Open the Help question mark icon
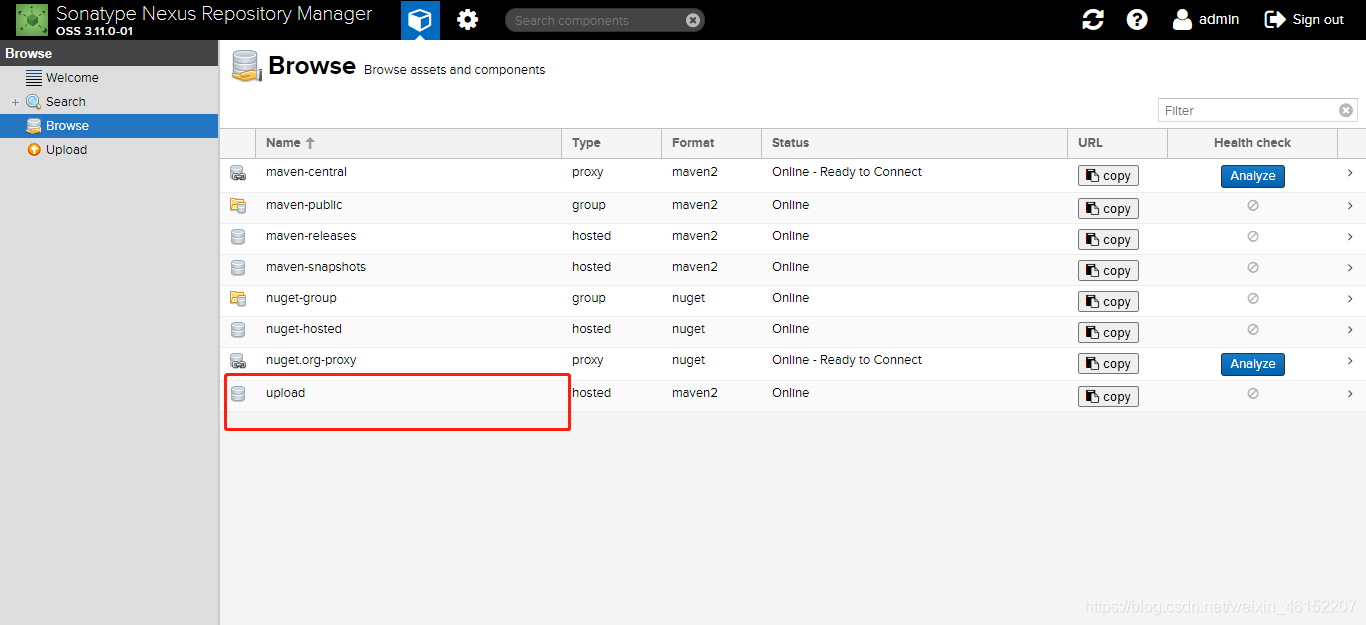Viewport: 1366px width, 625px height. coord(1137,20)
